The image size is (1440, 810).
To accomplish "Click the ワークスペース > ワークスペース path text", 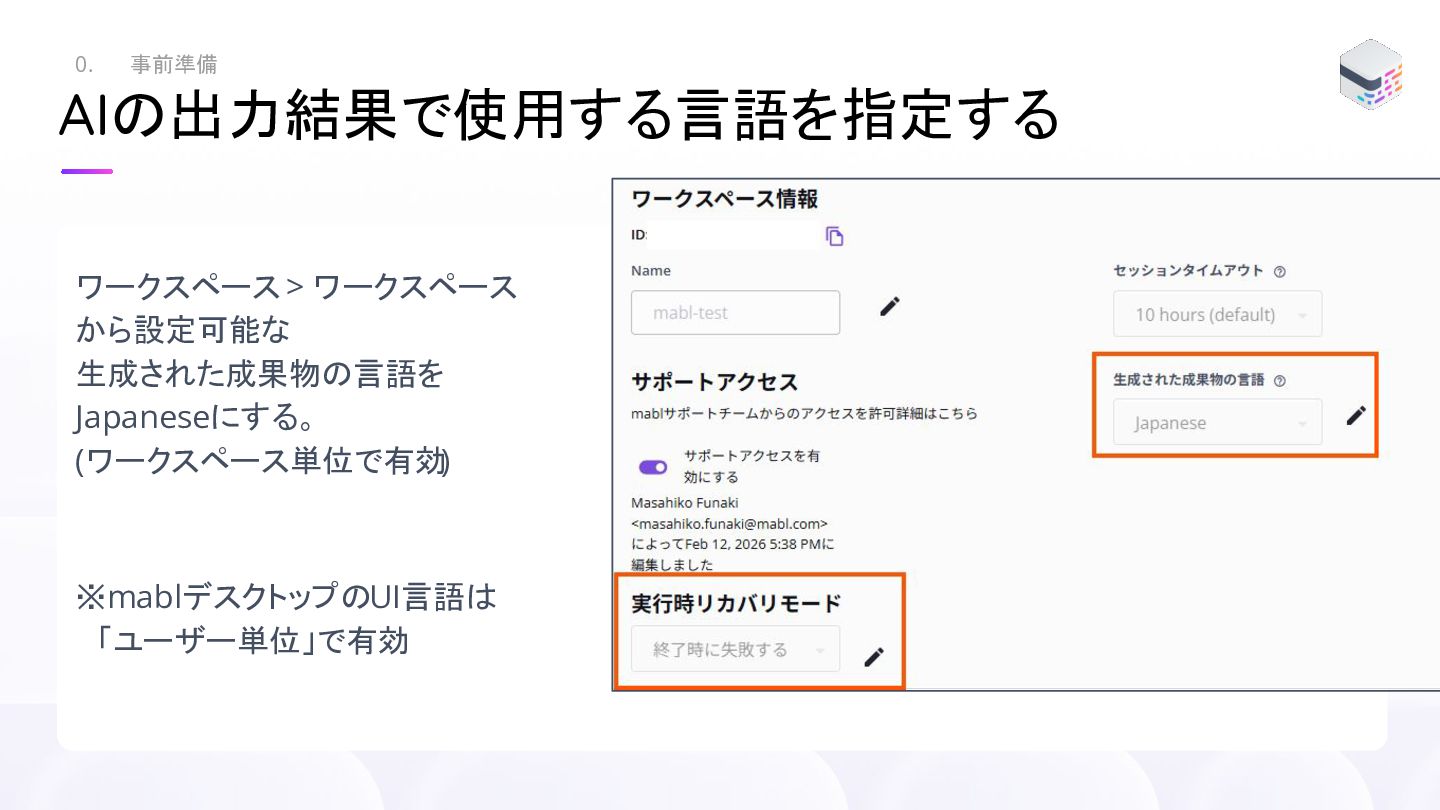I will tap(297, 287).
